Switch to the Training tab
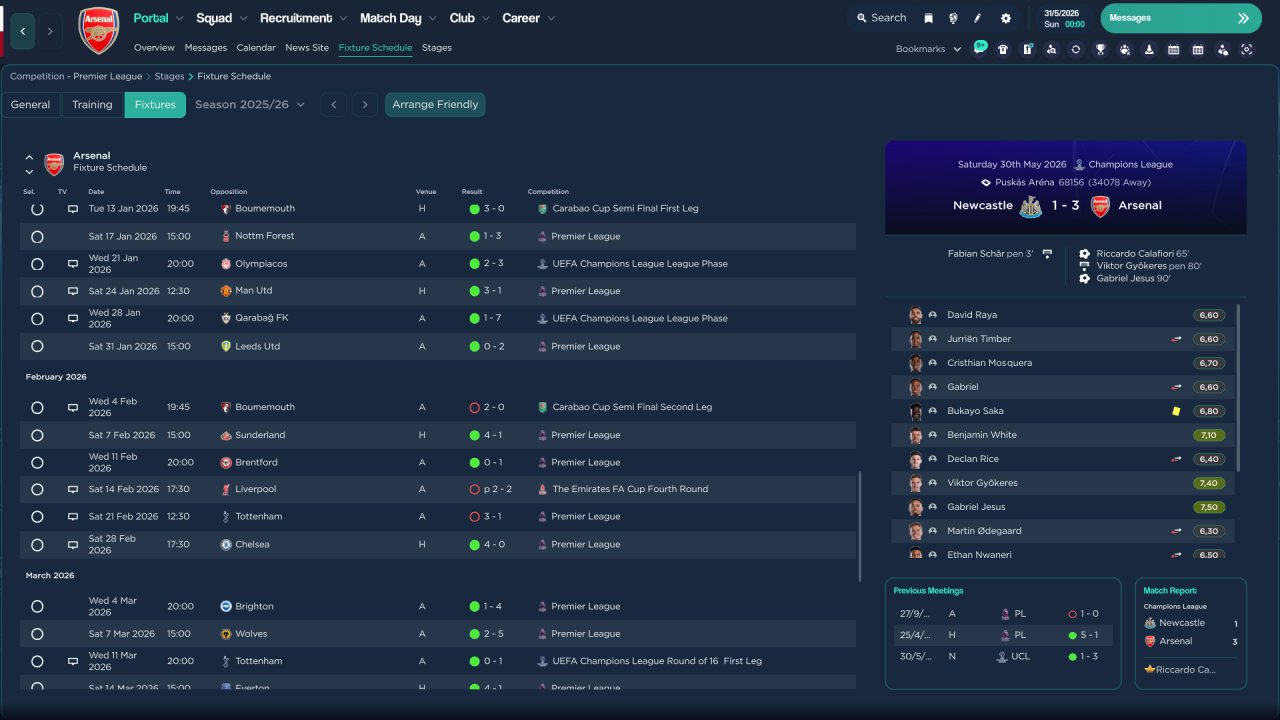 (92, 105)
